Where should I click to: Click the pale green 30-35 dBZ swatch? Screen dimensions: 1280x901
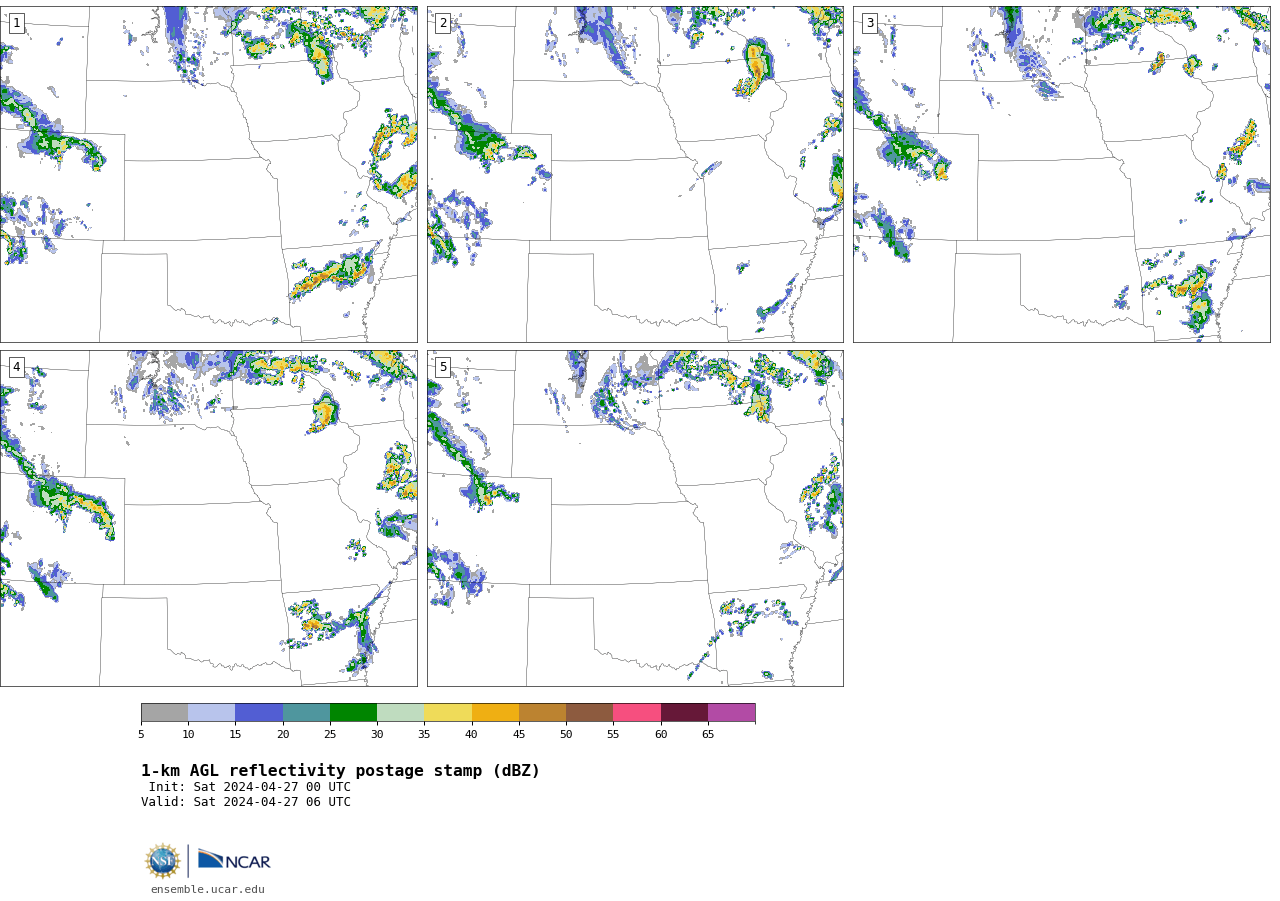[401, 713]
